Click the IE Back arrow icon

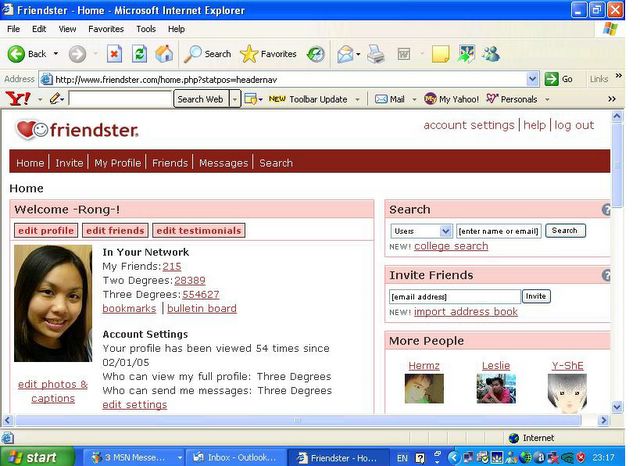16,54
